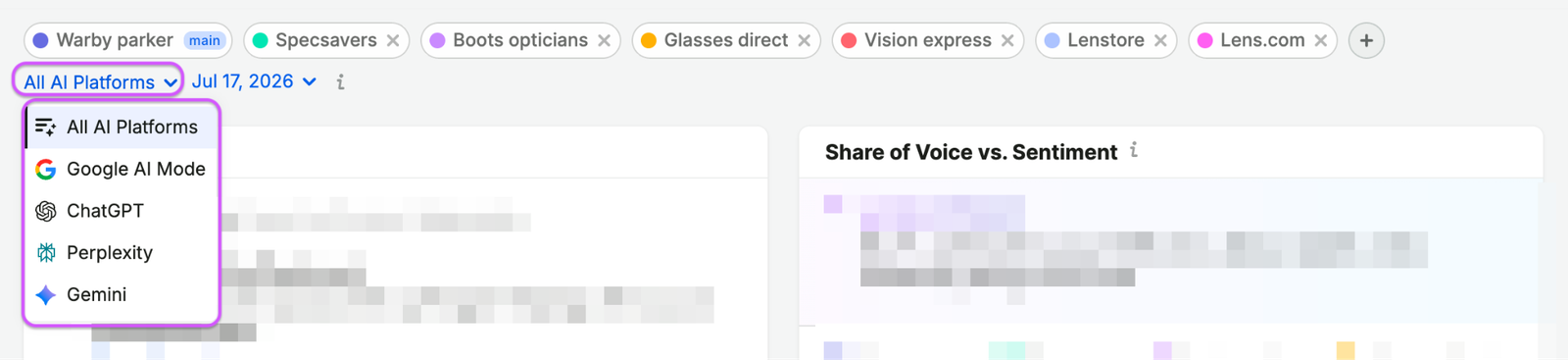Click the Specsavers green color dot
This screenshot has height=360, width=1568.
point(261,40)
